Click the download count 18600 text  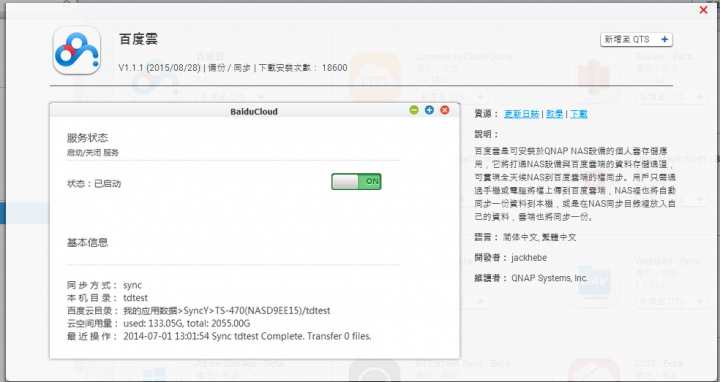(x=334, y=68)
